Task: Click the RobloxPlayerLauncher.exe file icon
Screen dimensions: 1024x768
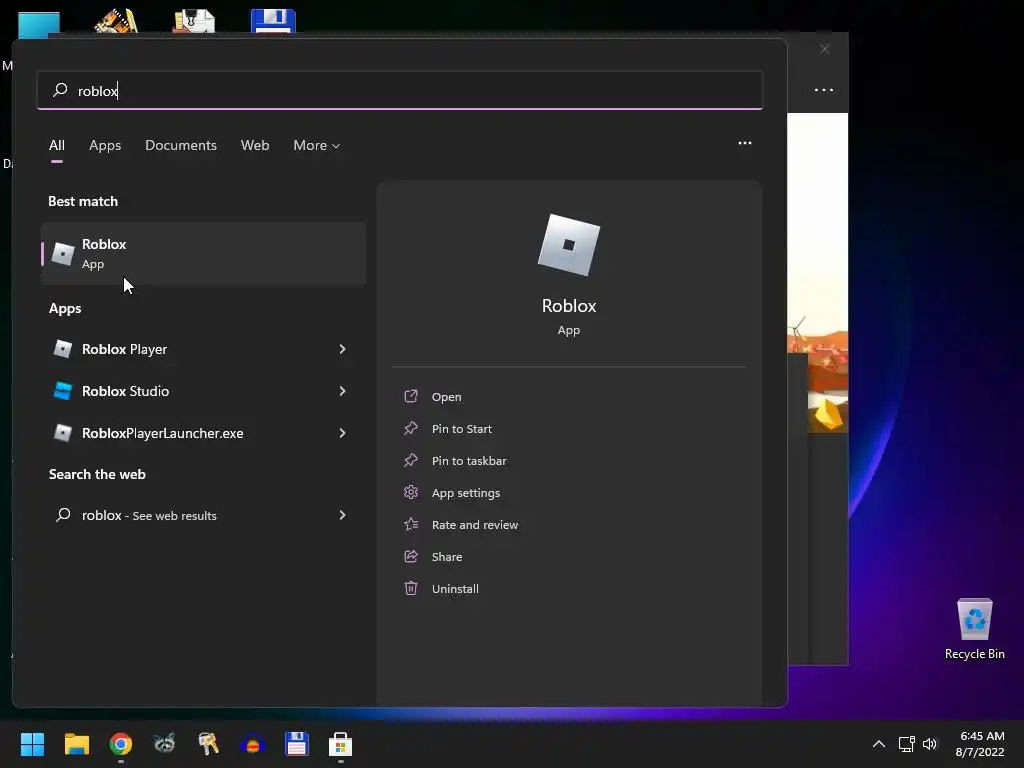Action: (63, 433)
